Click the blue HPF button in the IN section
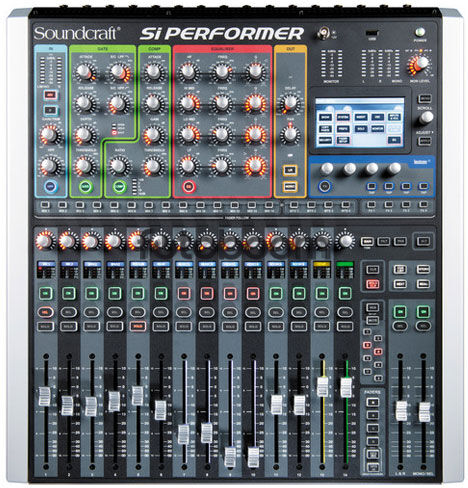468x488 pixels. click(51, 186)
